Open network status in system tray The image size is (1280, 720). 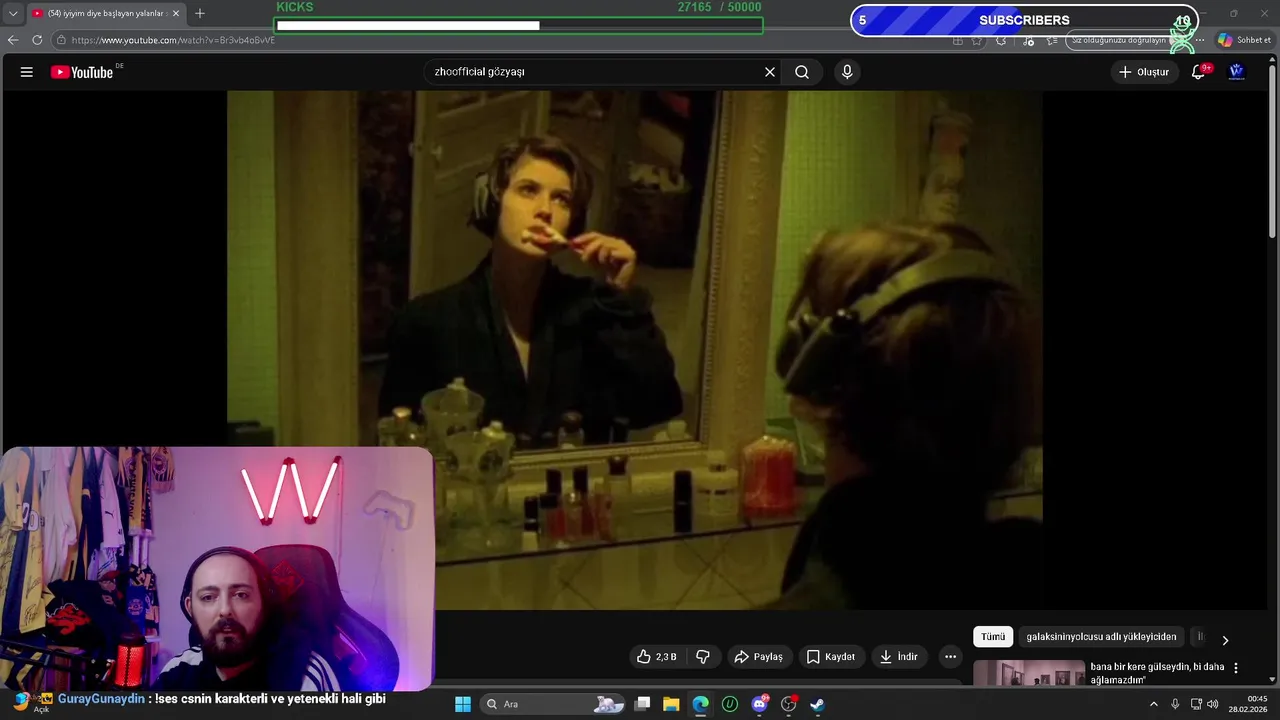pyautogui.click(x=1196, y=704)
